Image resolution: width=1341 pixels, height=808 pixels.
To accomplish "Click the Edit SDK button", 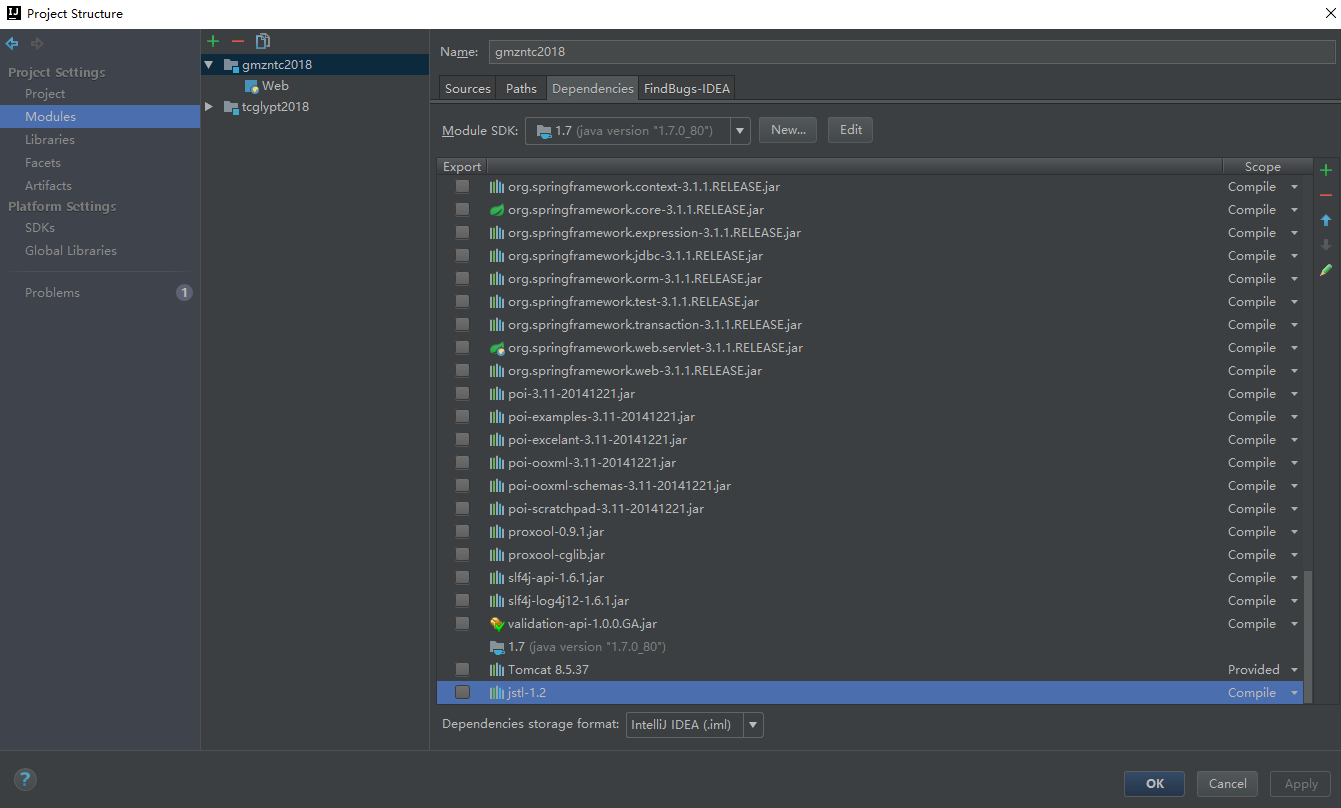I will (851, 130).
